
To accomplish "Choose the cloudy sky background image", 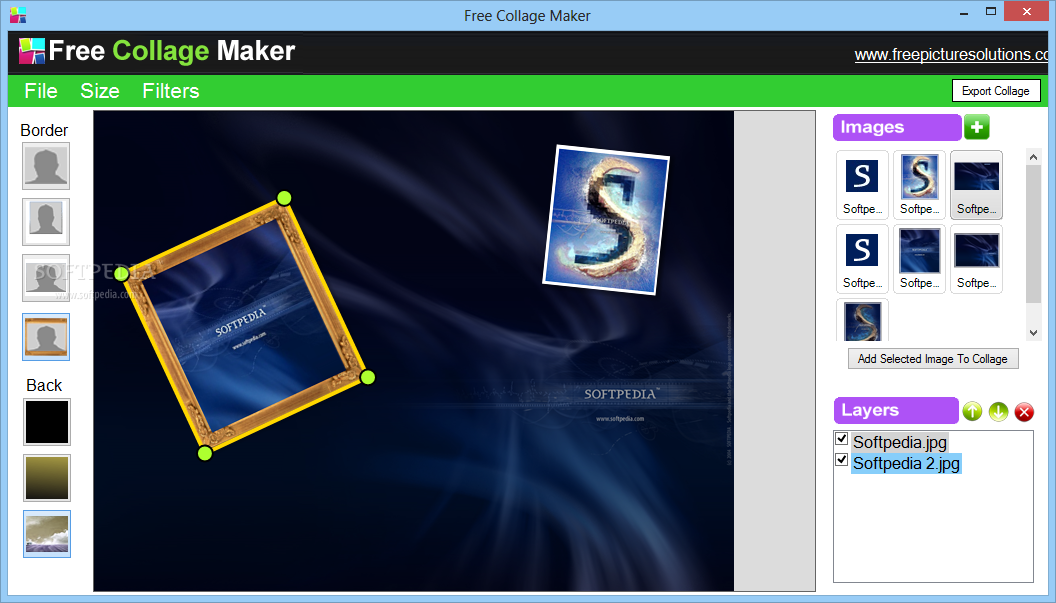I will click(46, 534).
